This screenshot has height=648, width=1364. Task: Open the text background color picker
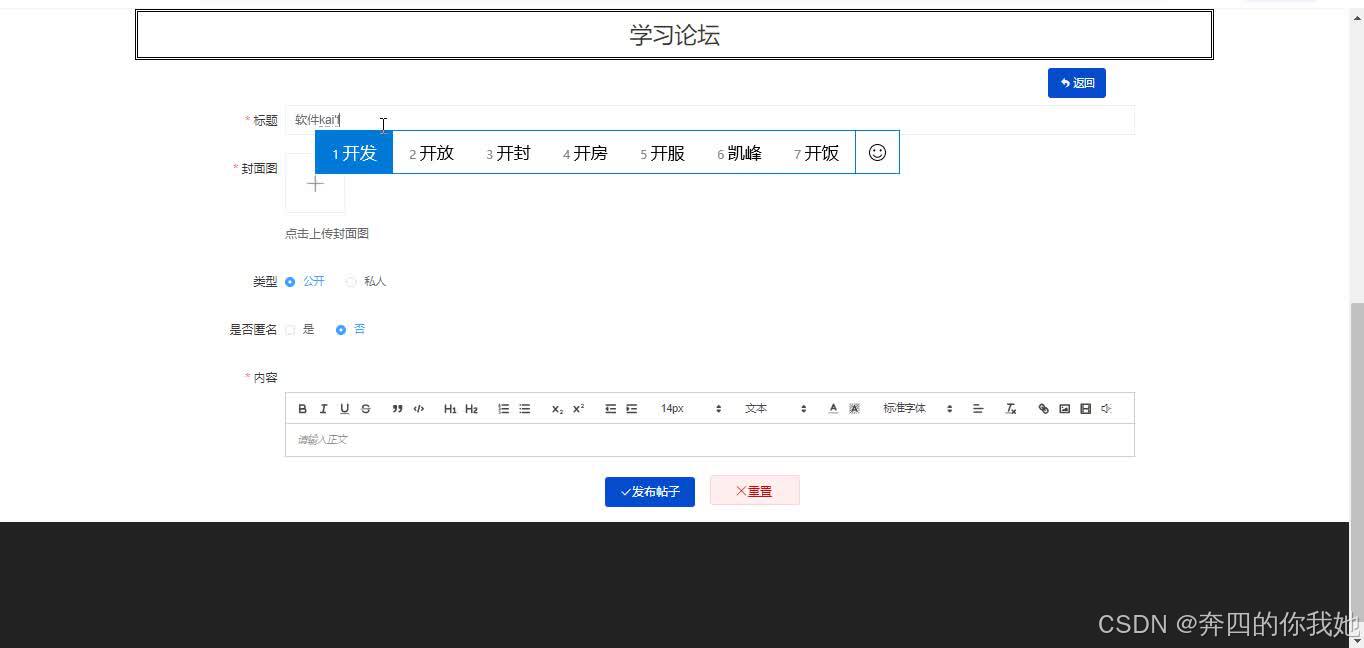point(854,409)
